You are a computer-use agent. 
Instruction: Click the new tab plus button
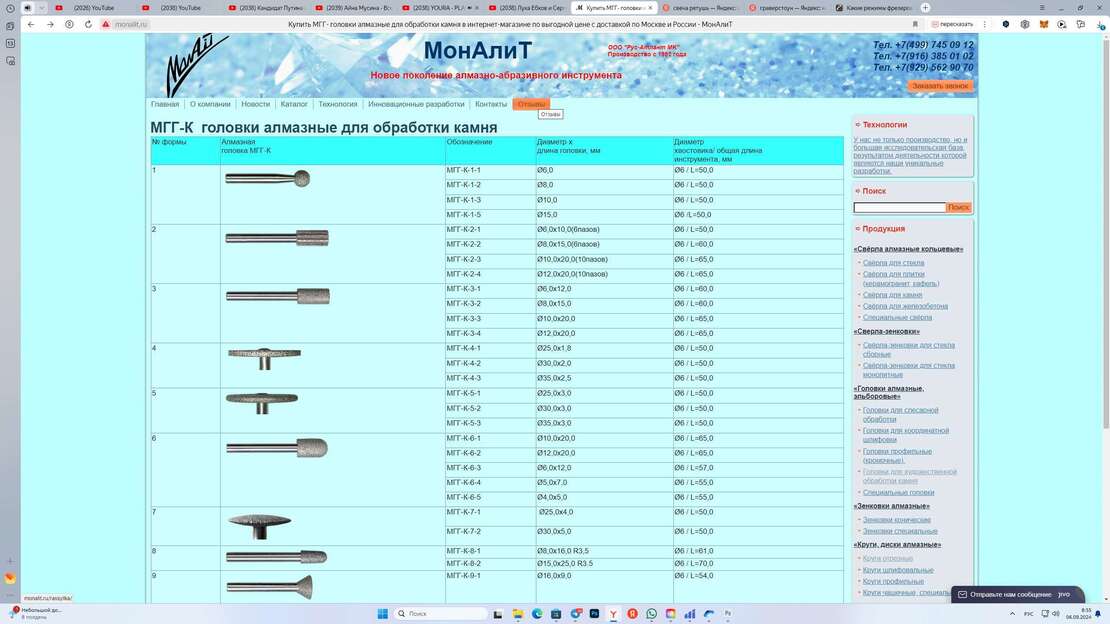tap(925, 8)
